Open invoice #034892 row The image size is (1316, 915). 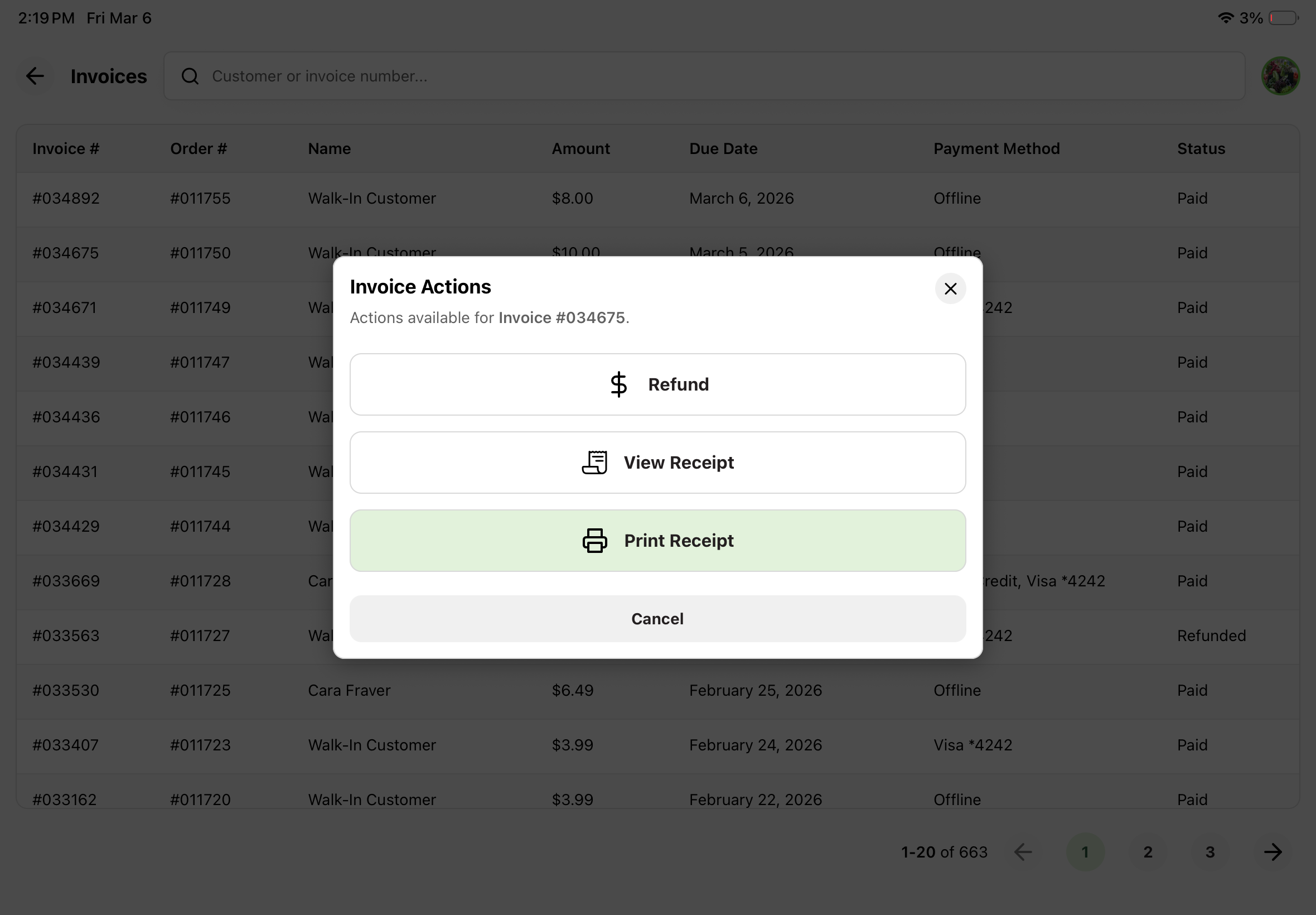click(x=66, y=199)
